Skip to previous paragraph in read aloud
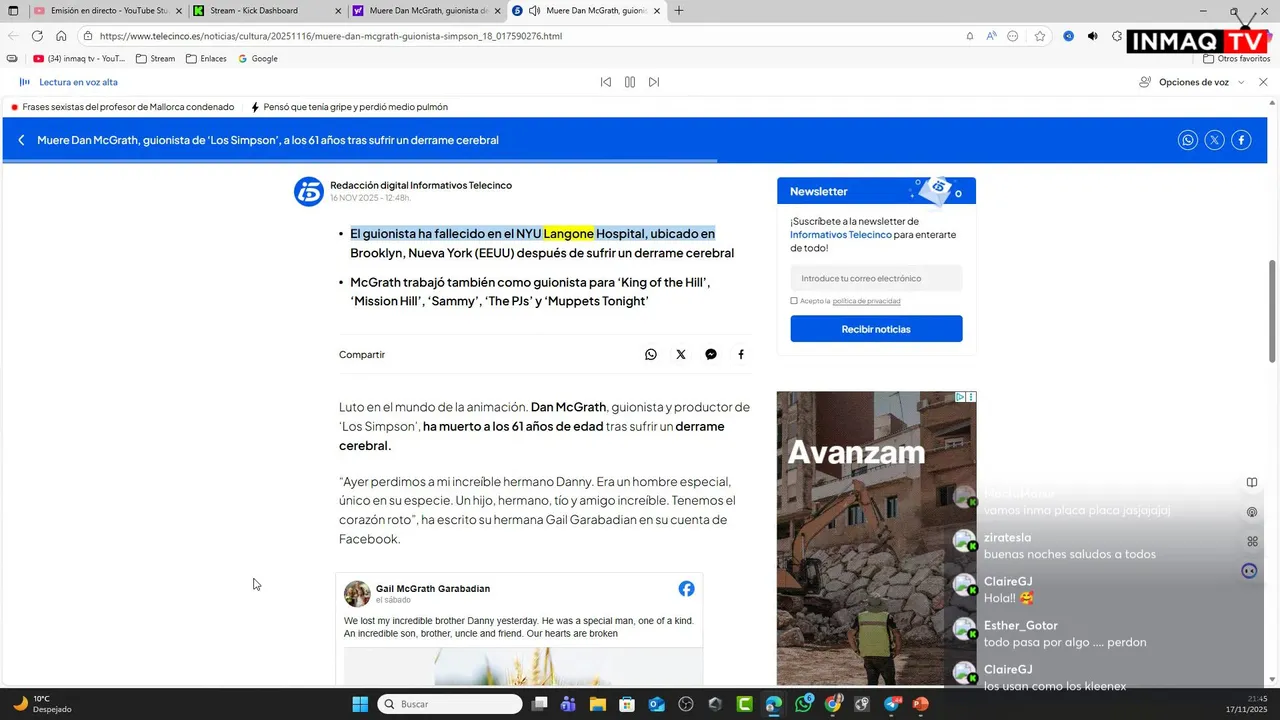The height and width of the screenshot is (720, 1280). [x=606, y=82]
